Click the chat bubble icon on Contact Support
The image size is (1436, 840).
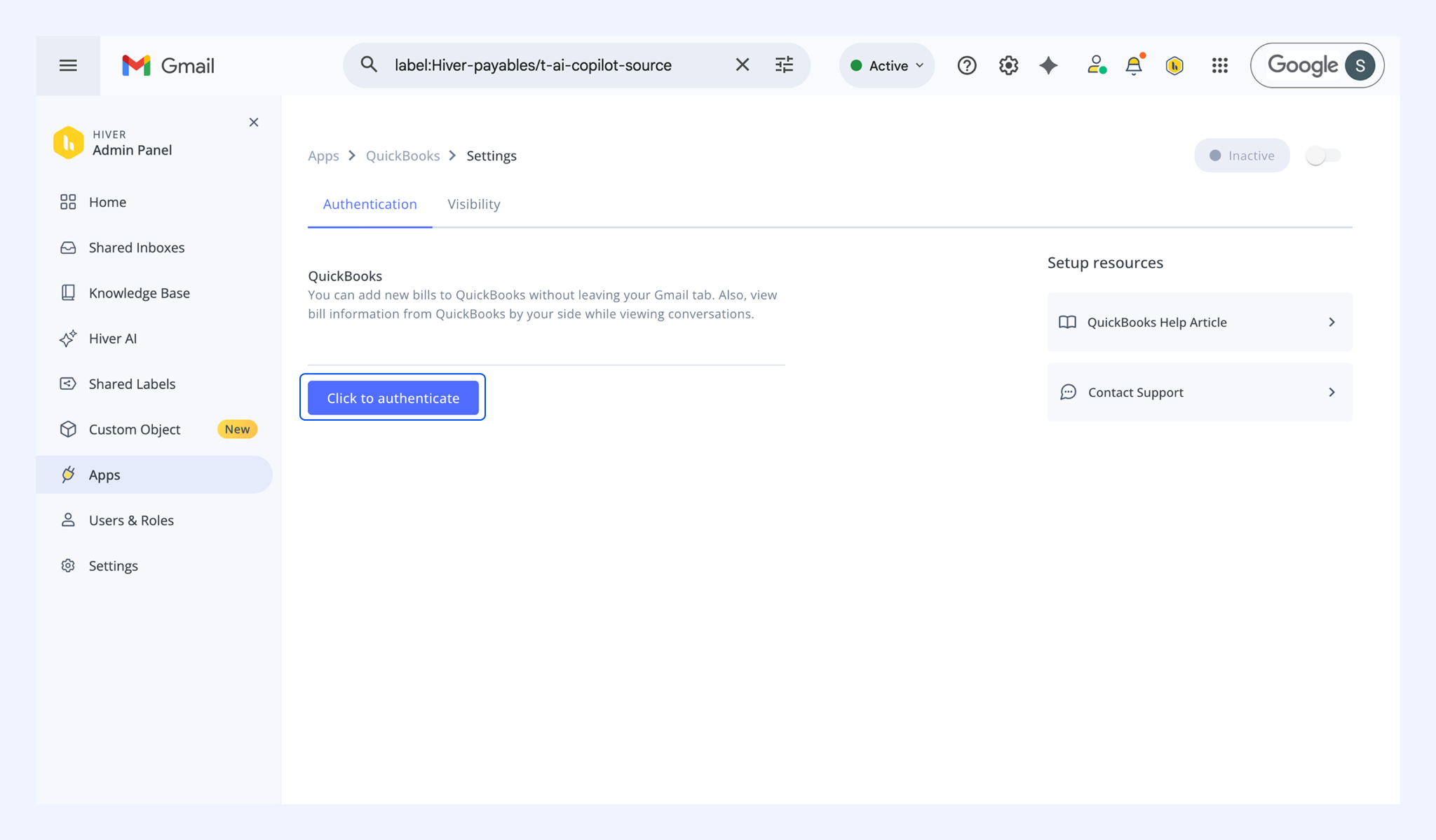1068,392
